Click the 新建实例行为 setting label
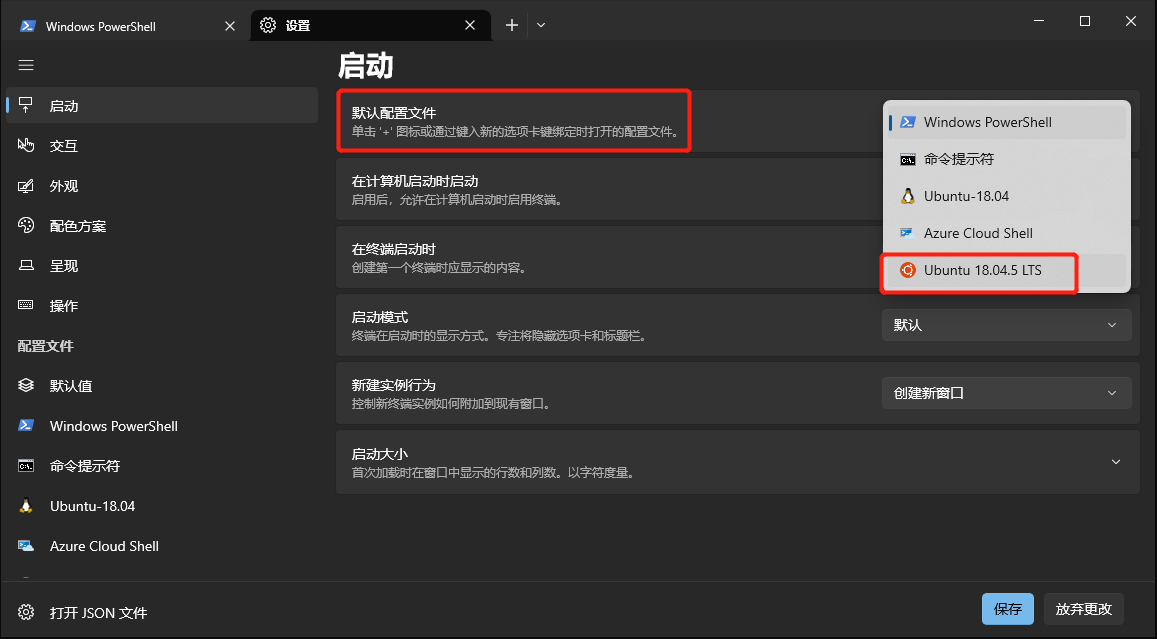This screenshot has height=639, width=1157. click(393, 385)
